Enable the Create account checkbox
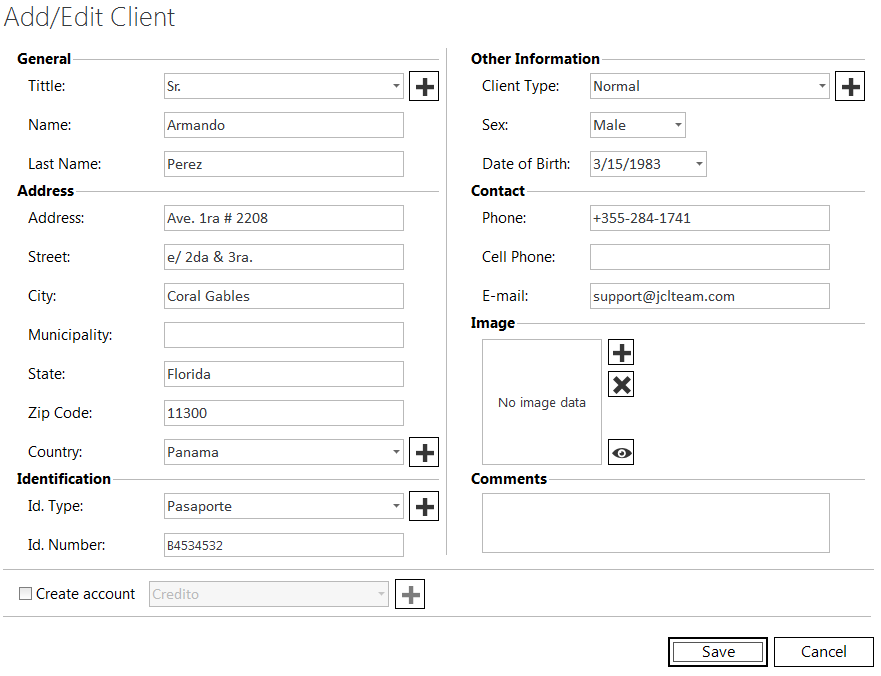Screen dimensions: 881x676 click(26, 594)
